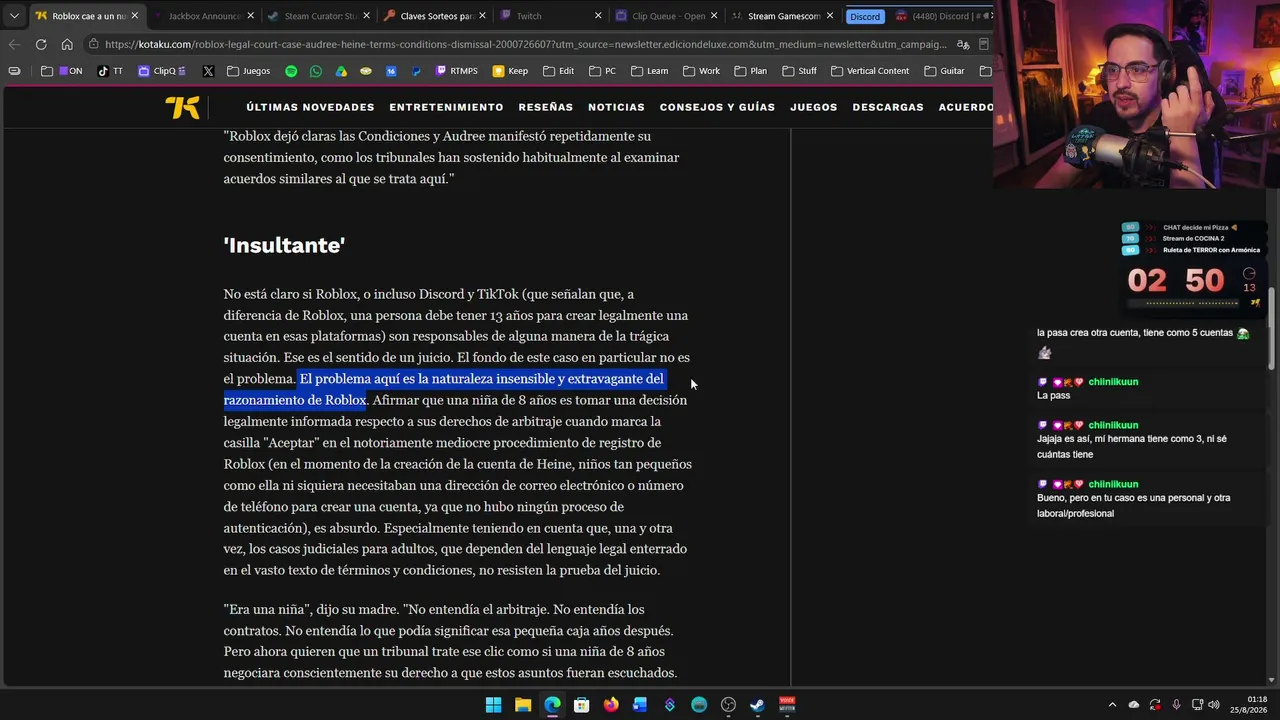
Task: Click the 'Insultante' article heading
Action: point(284,245)
